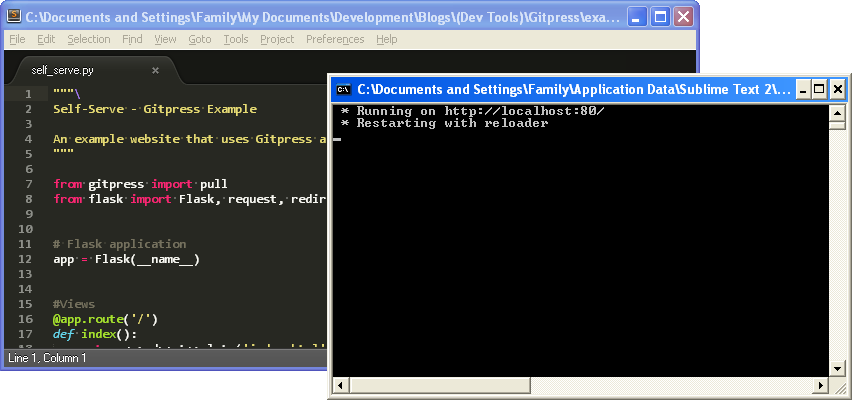Open the Tools menu
This screenshot has width=852, height=400.
[x=236, y=39]
